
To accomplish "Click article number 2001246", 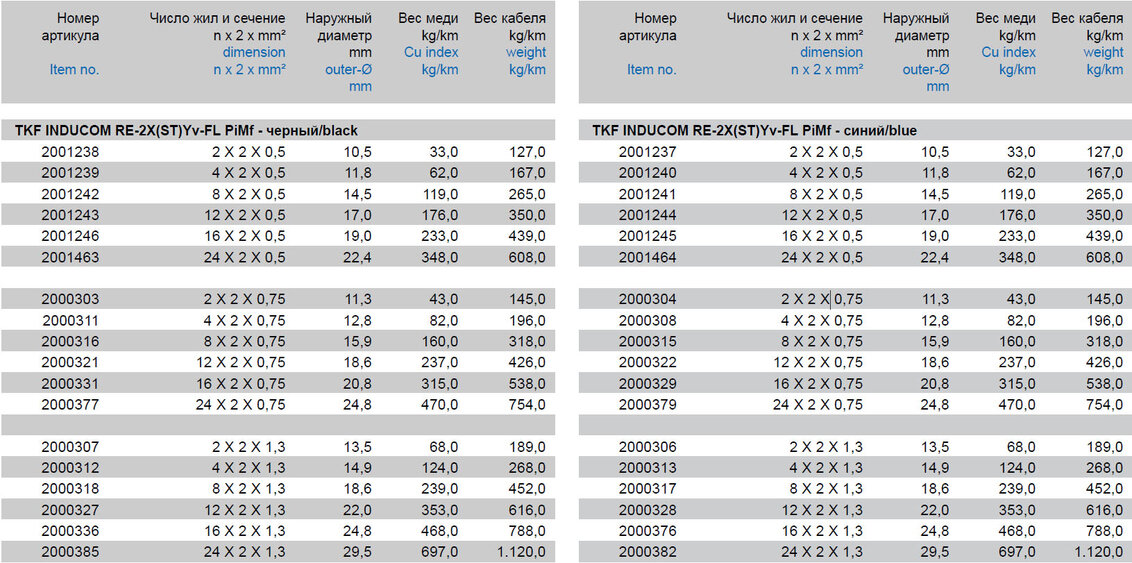I will pos(70,236).
